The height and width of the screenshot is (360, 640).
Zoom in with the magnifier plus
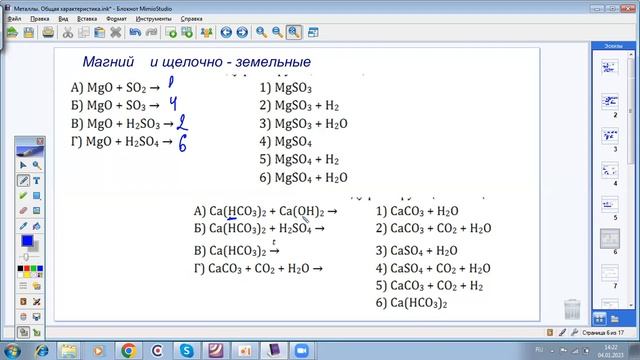tap(262, 32)
